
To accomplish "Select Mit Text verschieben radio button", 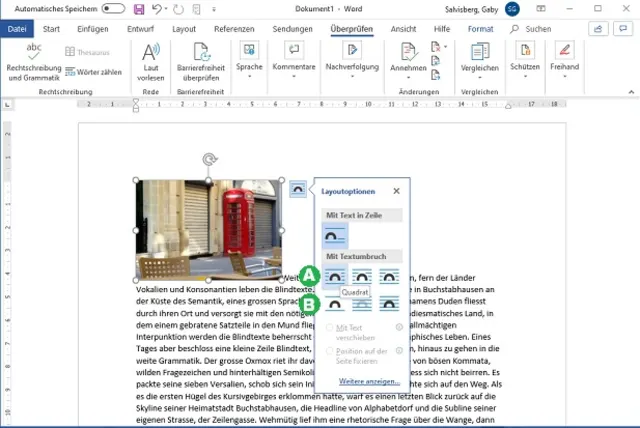I will click(x=331, y=327).
